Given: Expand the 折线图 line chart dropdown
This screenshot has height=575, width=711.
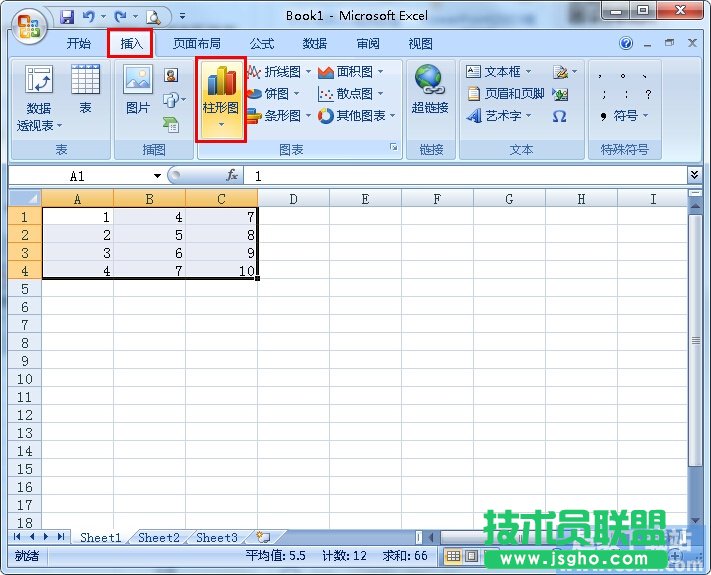Looking at the screenshot, I should [279, 72].
